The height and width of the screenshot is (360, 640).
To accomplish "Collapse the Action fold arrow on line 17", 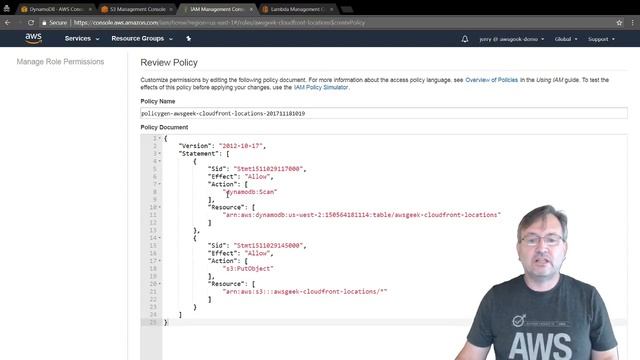I will point(160,260).
